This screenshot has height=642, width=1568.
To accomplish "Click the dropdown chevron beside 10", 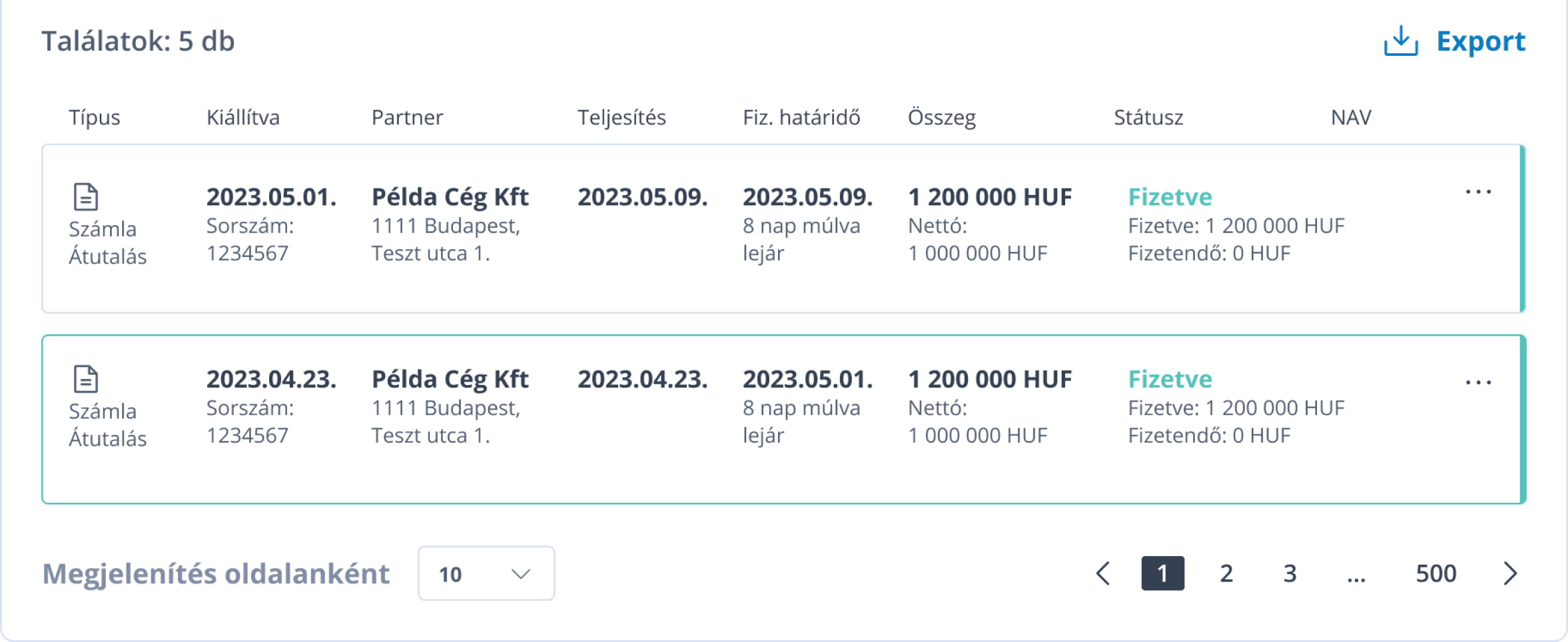I will tap(520, 574).
